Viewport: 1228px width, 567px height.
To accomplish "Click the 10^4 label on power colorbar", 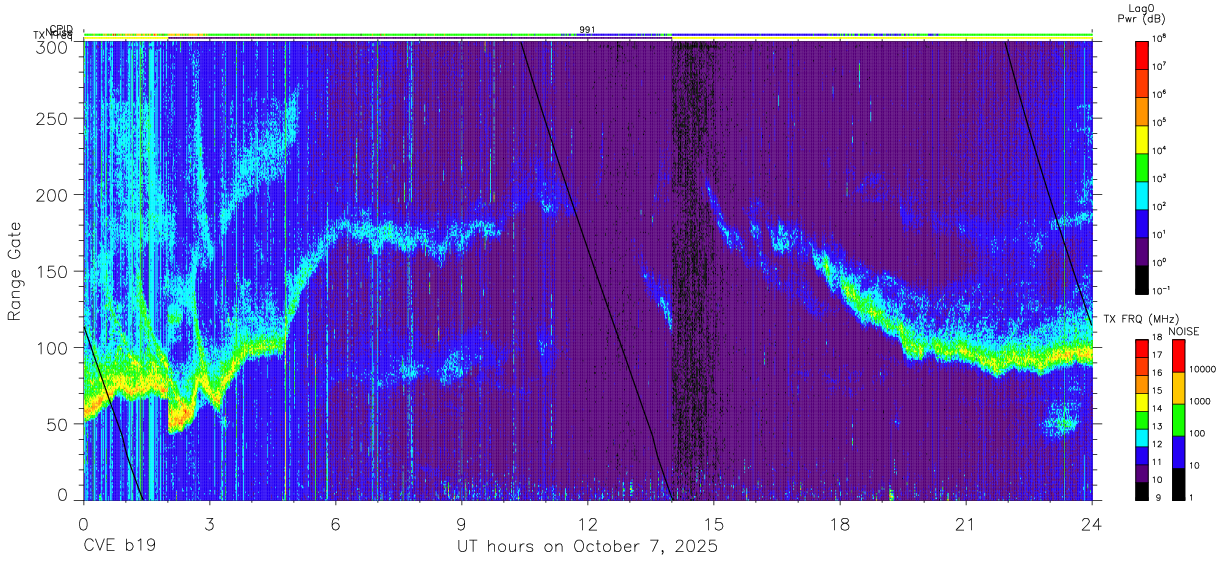I will (1160, 150).
